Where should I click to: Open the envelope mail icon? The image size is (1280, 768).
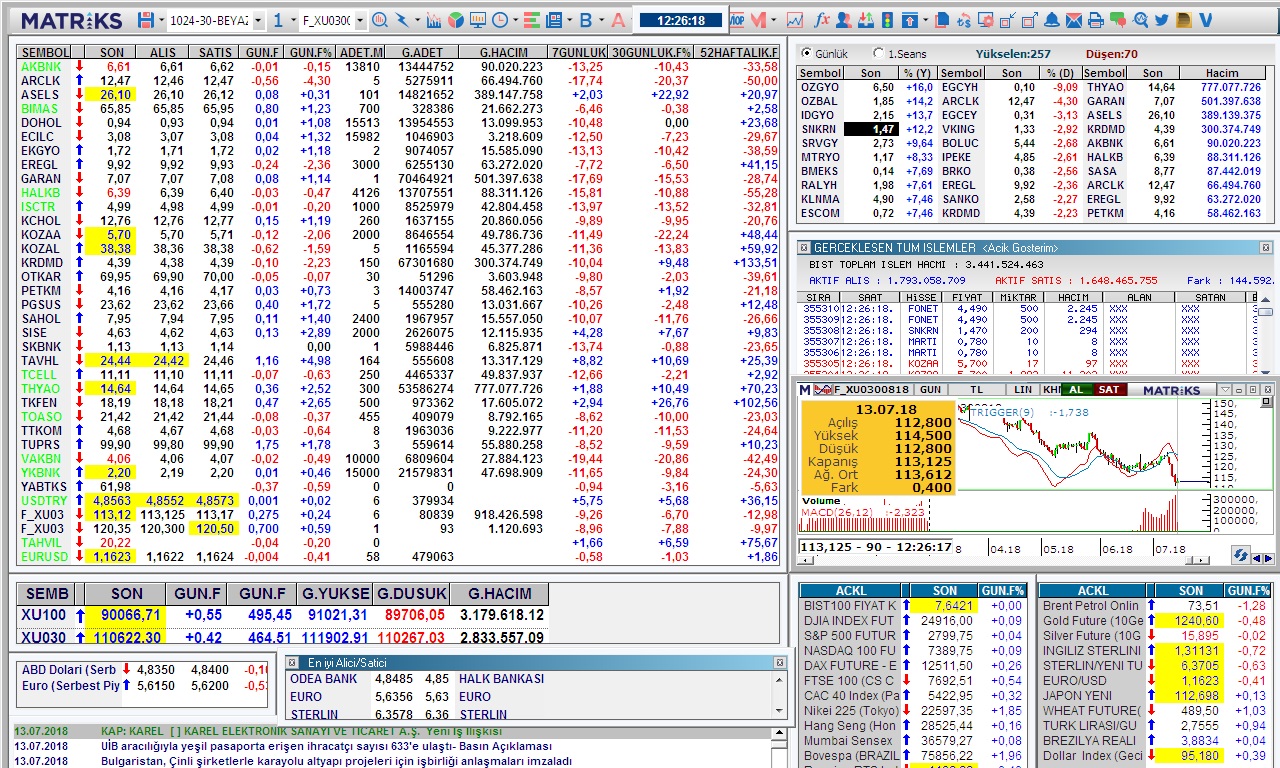coord(1074,20)
